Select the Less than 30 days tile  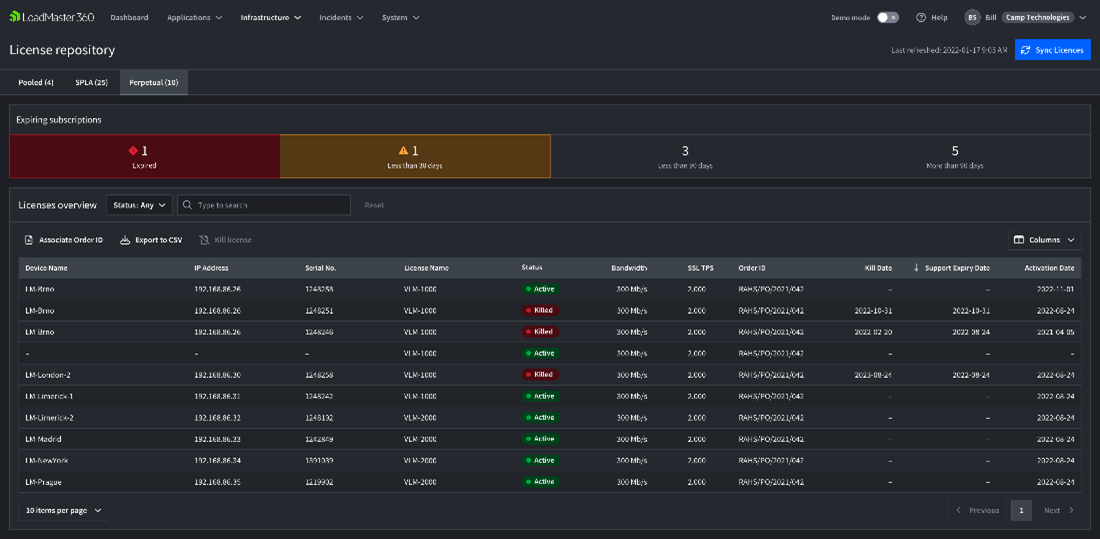click(x=415, y=156)
